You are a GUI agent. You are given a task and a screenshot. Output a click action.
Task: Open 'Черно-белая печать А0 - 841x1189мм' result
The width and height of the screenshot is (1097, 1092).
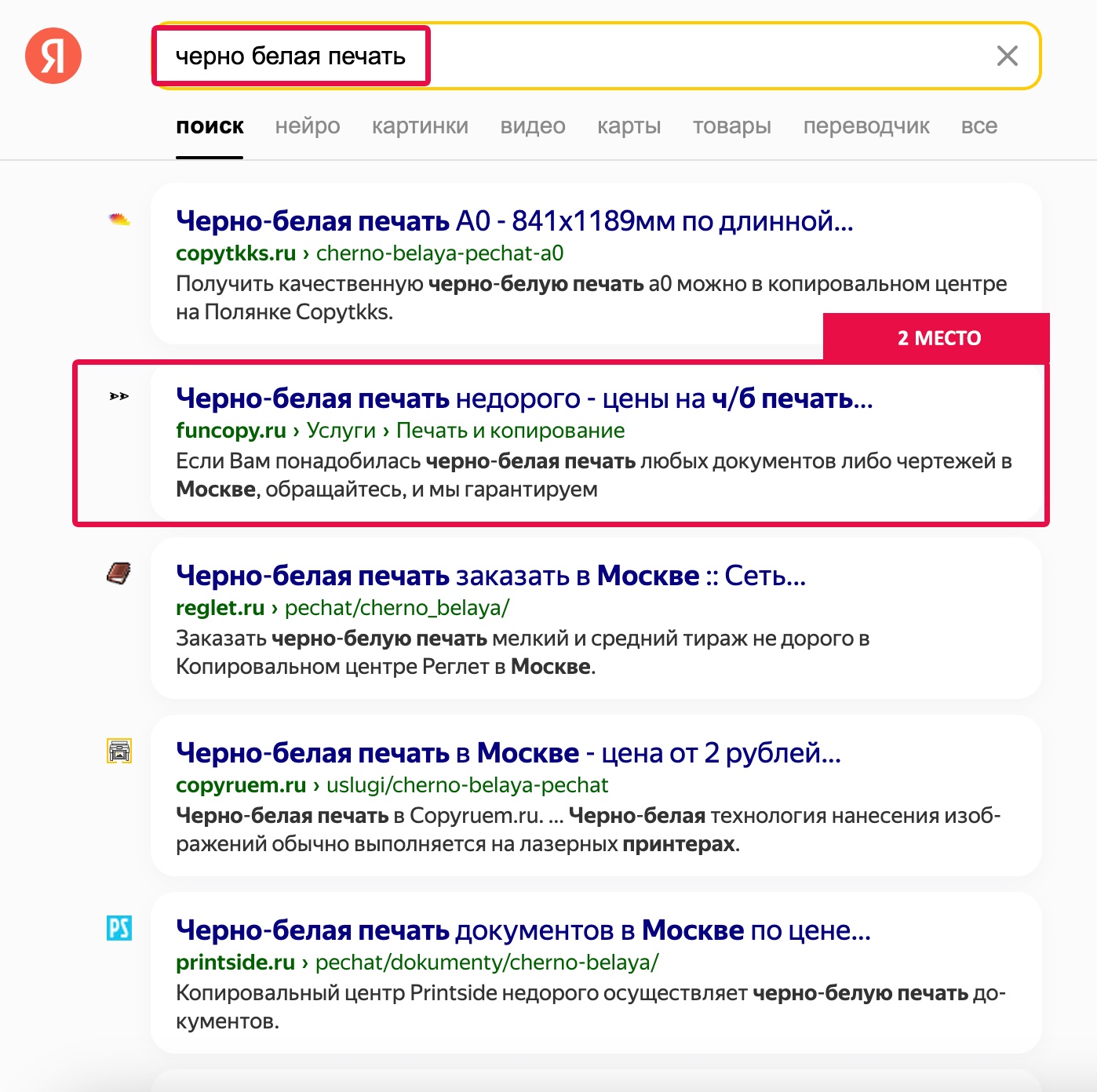(x=515, y=221)
